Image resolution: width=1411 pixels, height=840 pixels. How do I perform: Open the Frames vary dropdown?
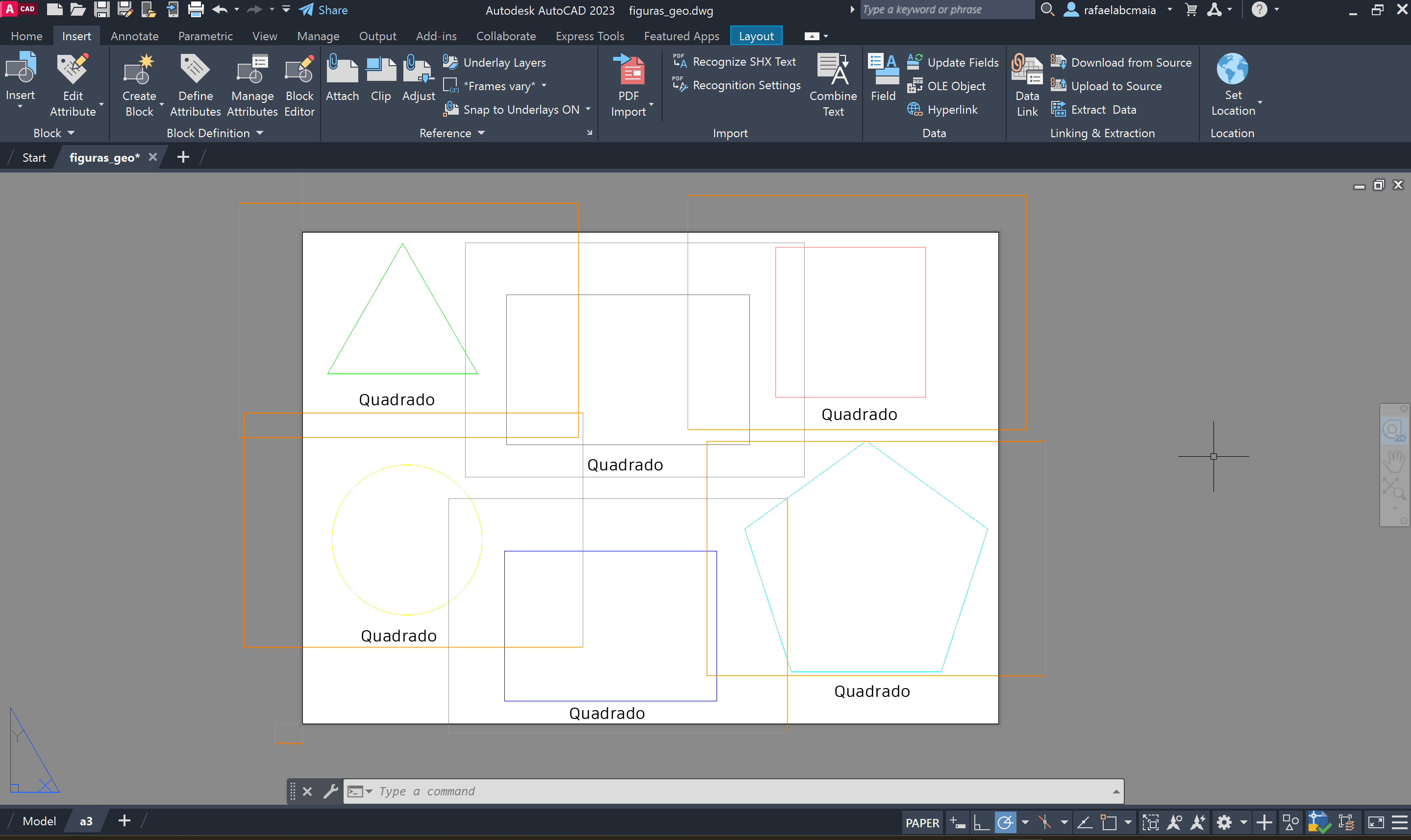(544, 86)
